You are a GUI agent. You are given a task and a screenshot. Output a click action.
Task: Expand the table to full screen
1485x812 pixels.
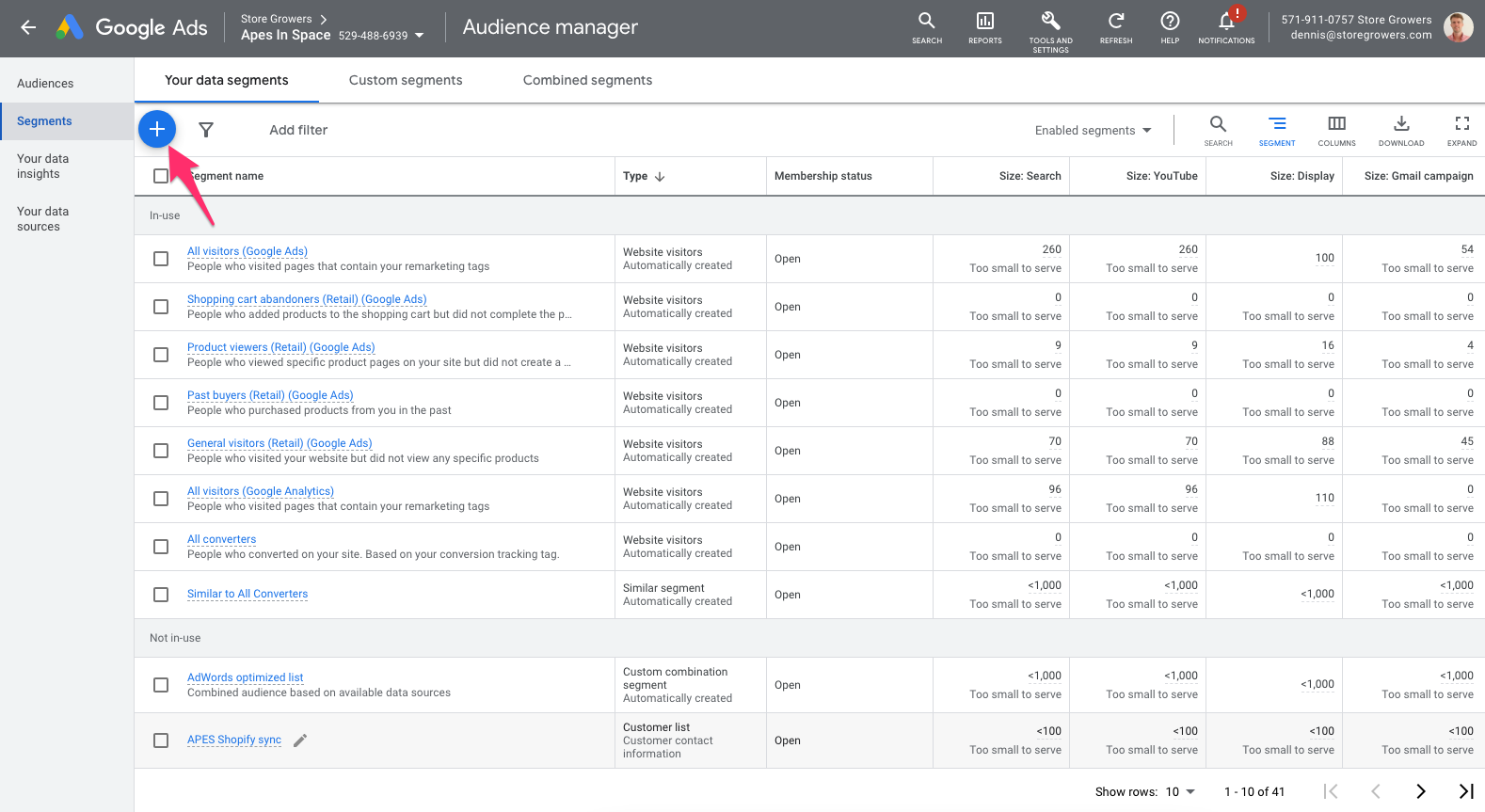(x=1461, y=130)
